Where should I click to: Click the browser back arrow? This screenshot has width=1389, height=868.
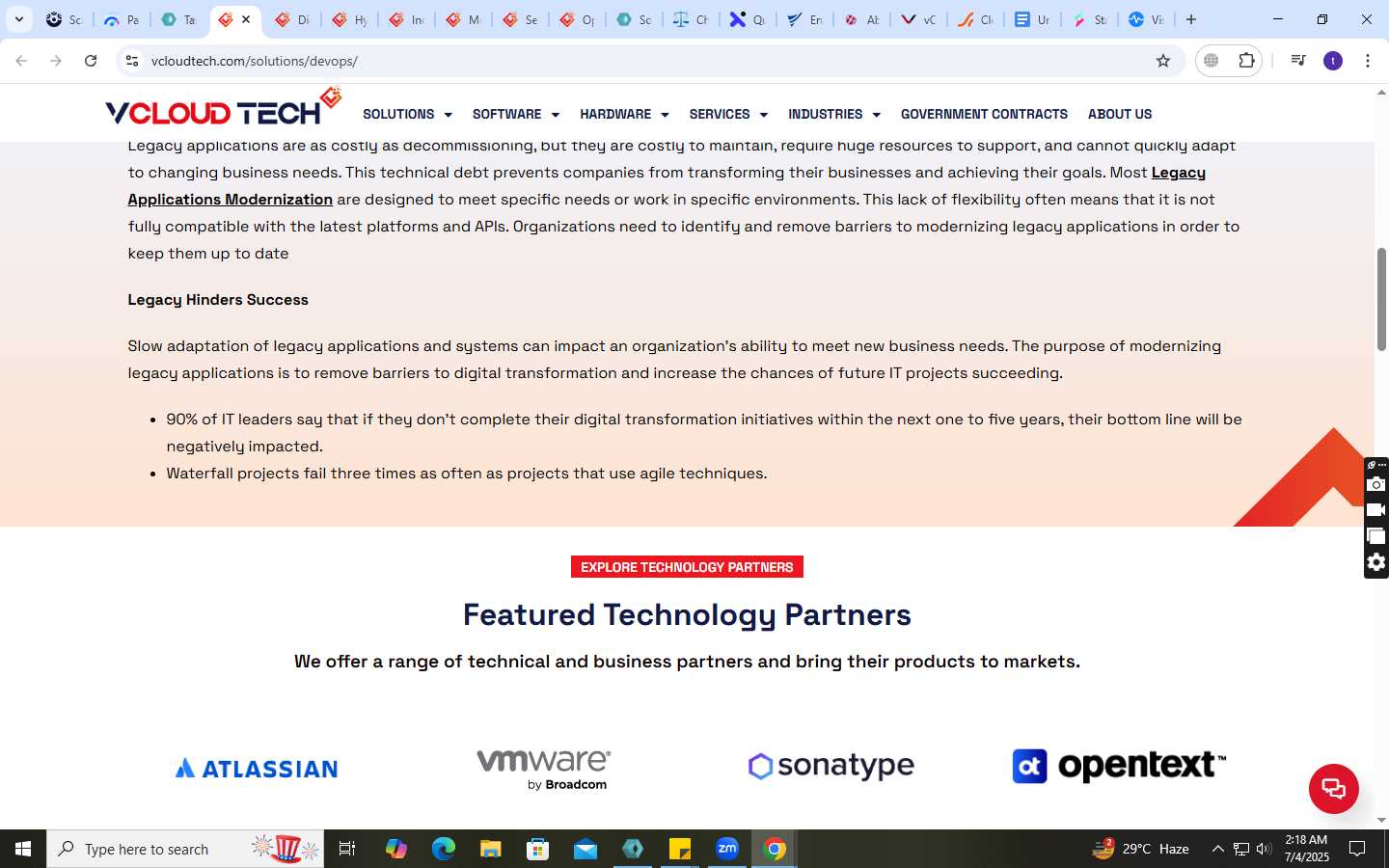tap(21, 61)
